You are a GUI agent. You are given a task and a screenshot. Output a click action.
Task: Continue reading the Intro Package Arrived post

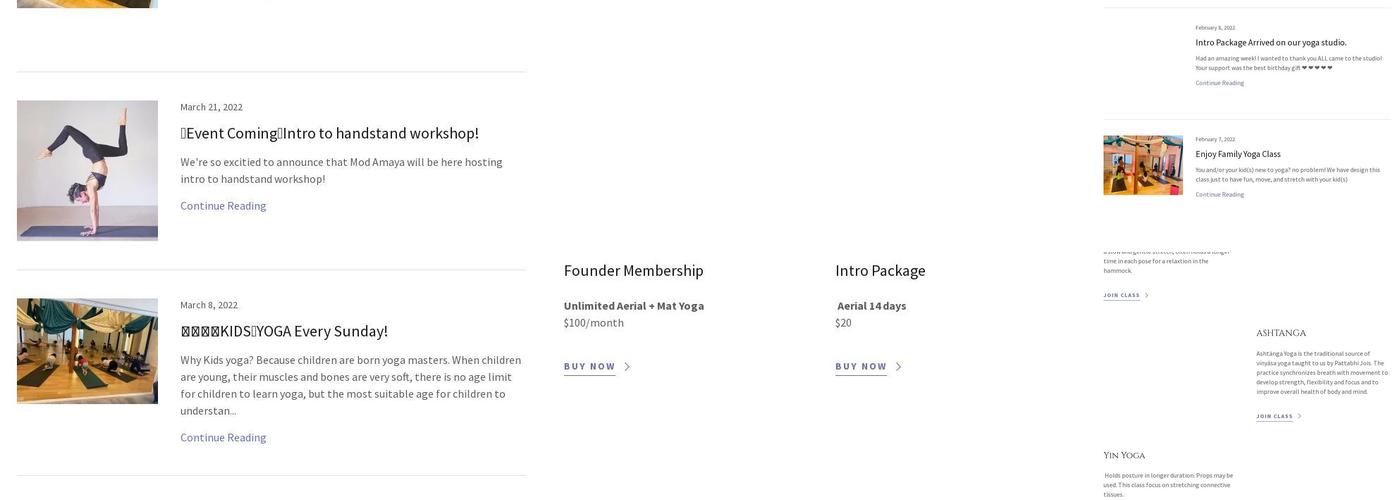(1219, 83)
